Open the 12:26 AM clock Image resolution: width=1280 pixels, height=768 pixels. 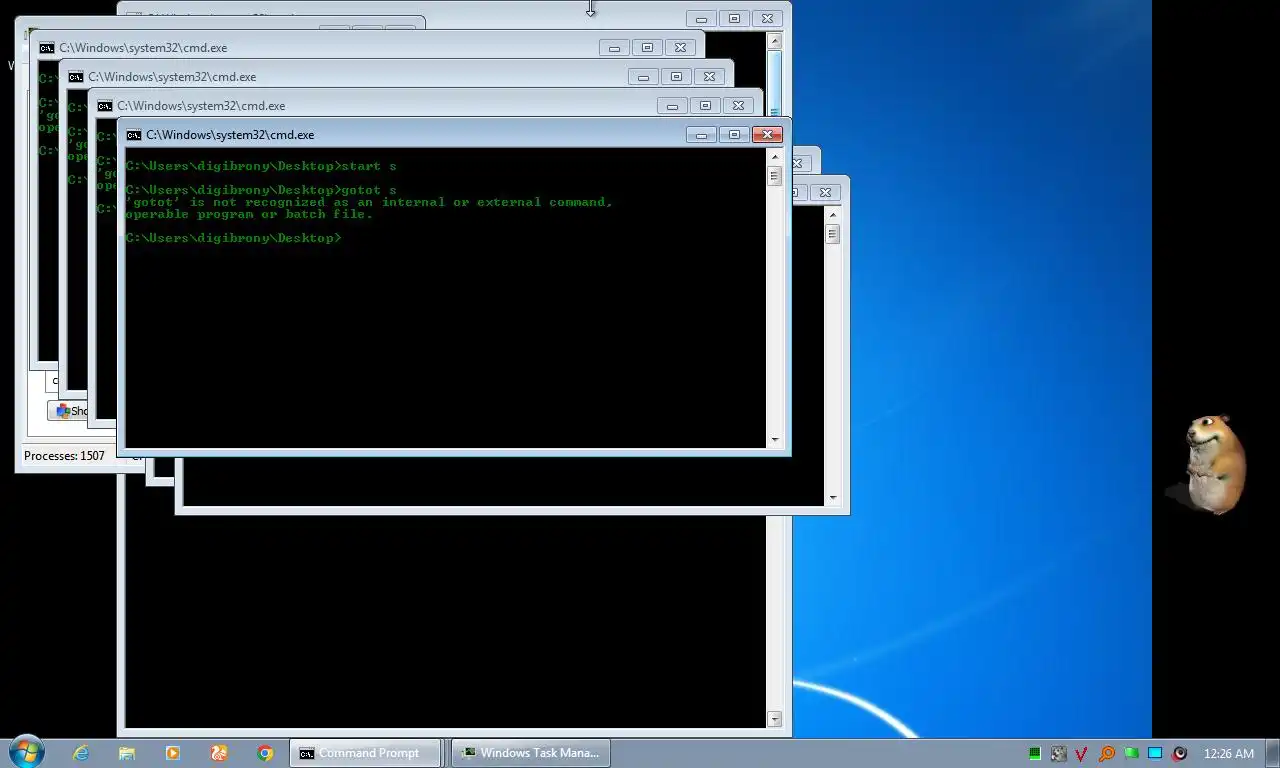(1229, 753)
